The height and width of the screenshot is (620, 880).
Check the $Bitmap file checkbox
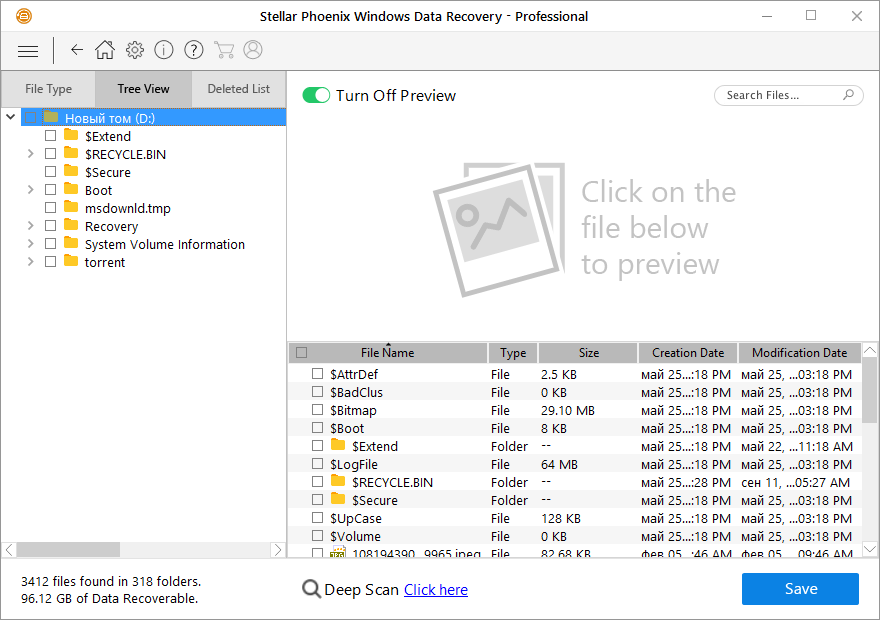point(318,410)
